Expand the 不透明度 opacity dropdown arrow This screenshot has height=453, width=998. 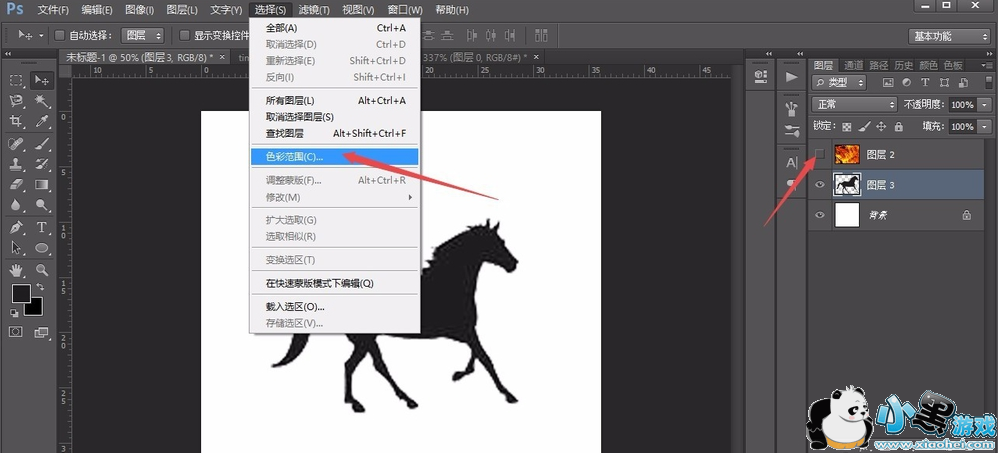click(x=985, y=104)
